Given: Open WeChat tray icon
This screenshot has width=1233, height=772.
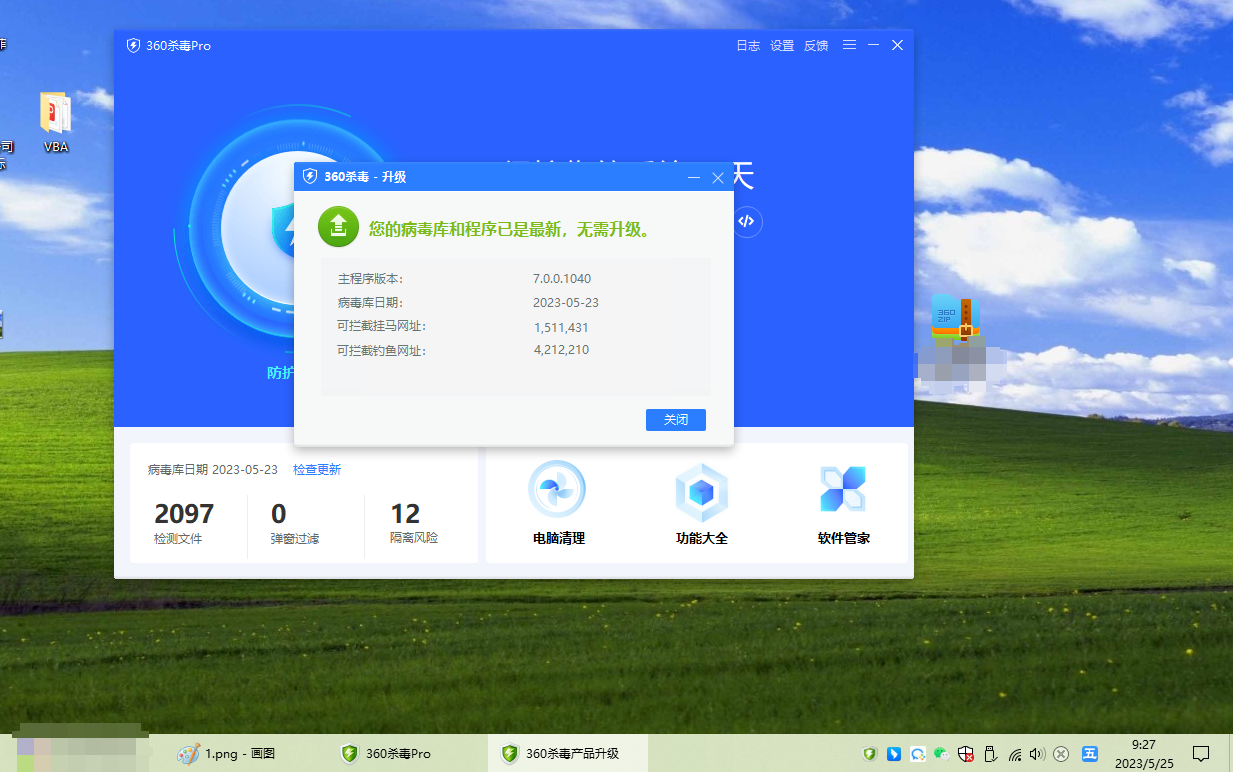Looking at the screenshot, I should 942,754.
